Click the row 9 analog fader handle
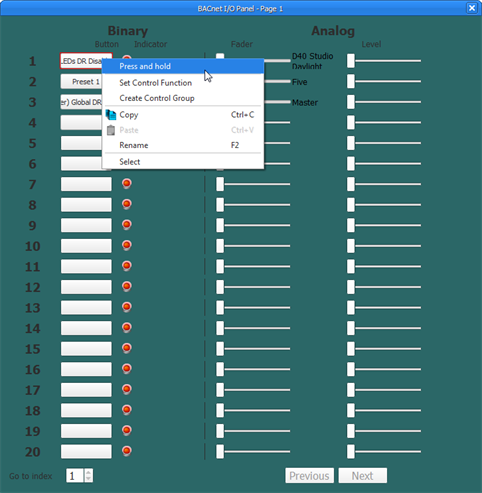The width and height of the screenshot is (482, 493). tap(220, 225)
